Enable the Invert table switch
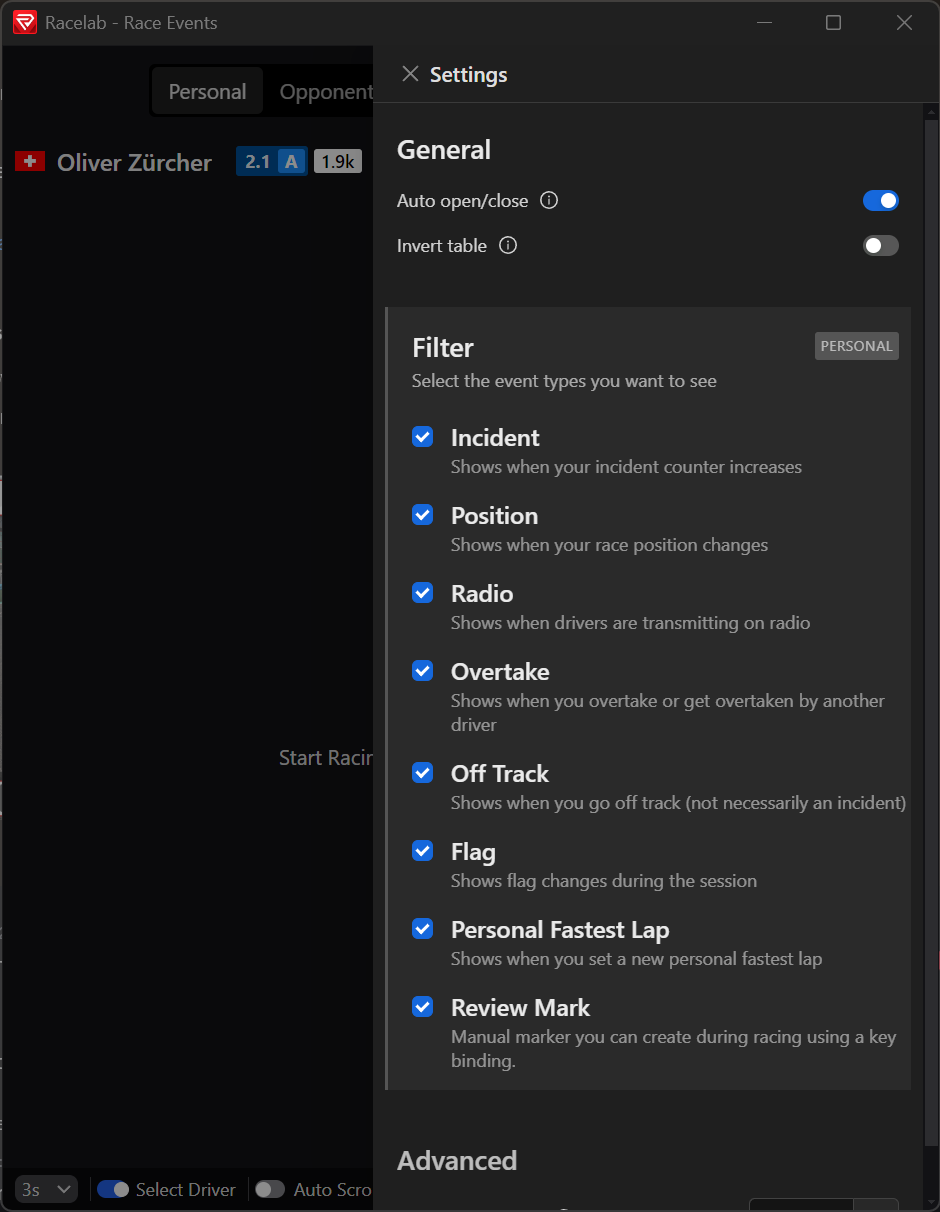 coord(880,245)
